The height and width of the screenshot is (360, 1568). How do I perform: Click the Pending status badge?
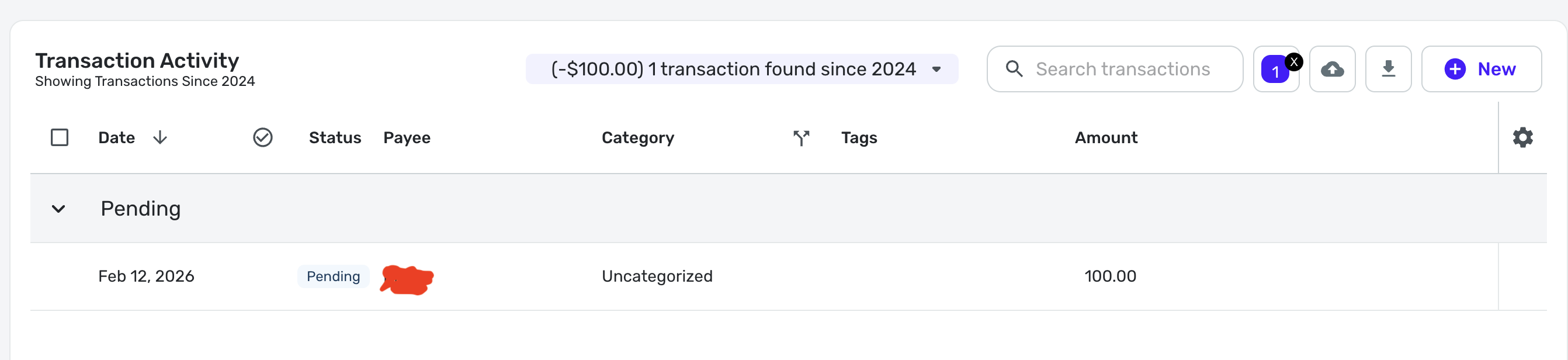tap(333, 276)
